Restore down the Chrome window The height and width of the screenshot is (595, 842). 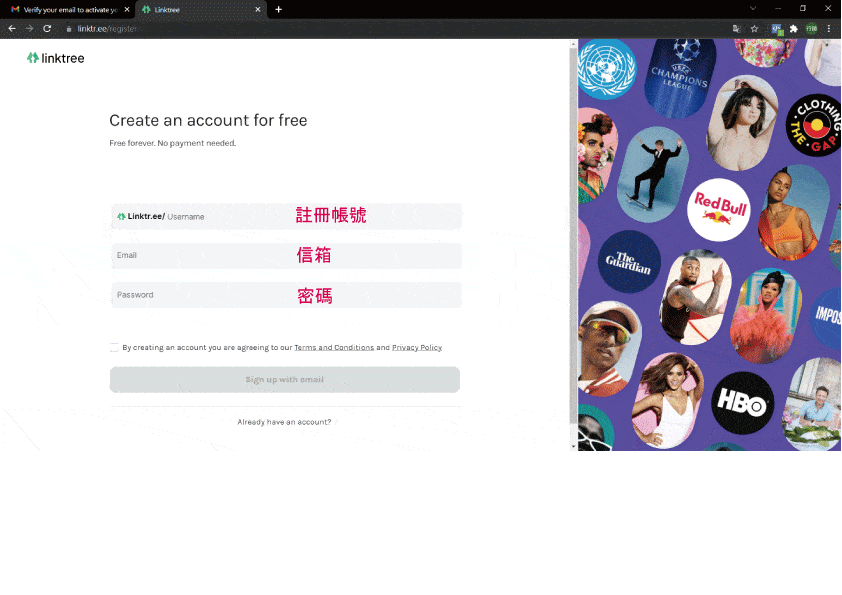[x=803, y=9]
